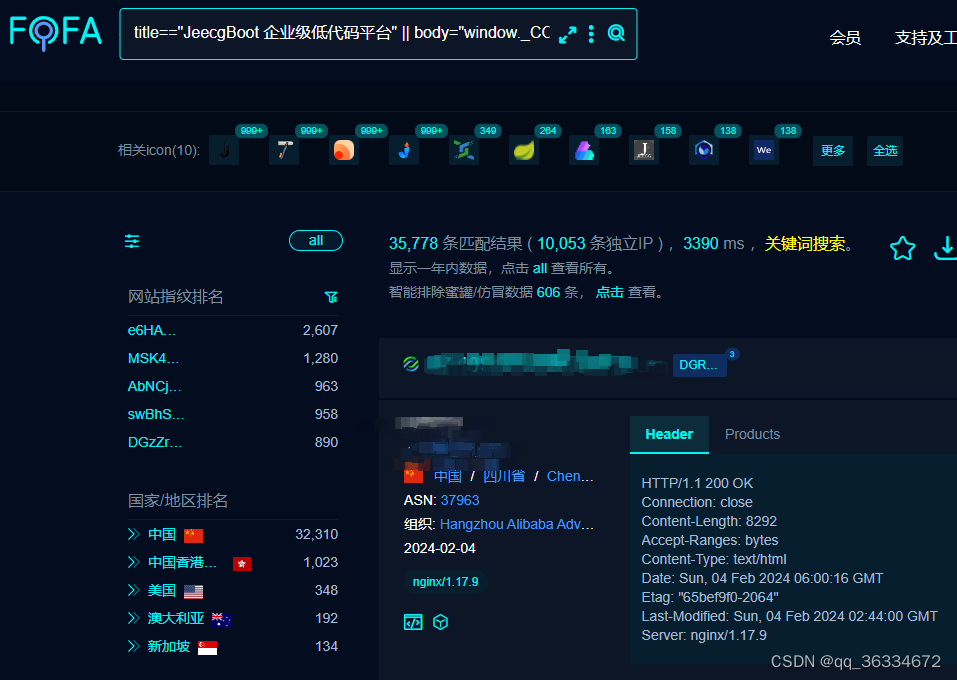This screenshot has width=957, height=680.
Task: Open the 会员 menu
Action: pyautogui.click(x=845, y=38)
